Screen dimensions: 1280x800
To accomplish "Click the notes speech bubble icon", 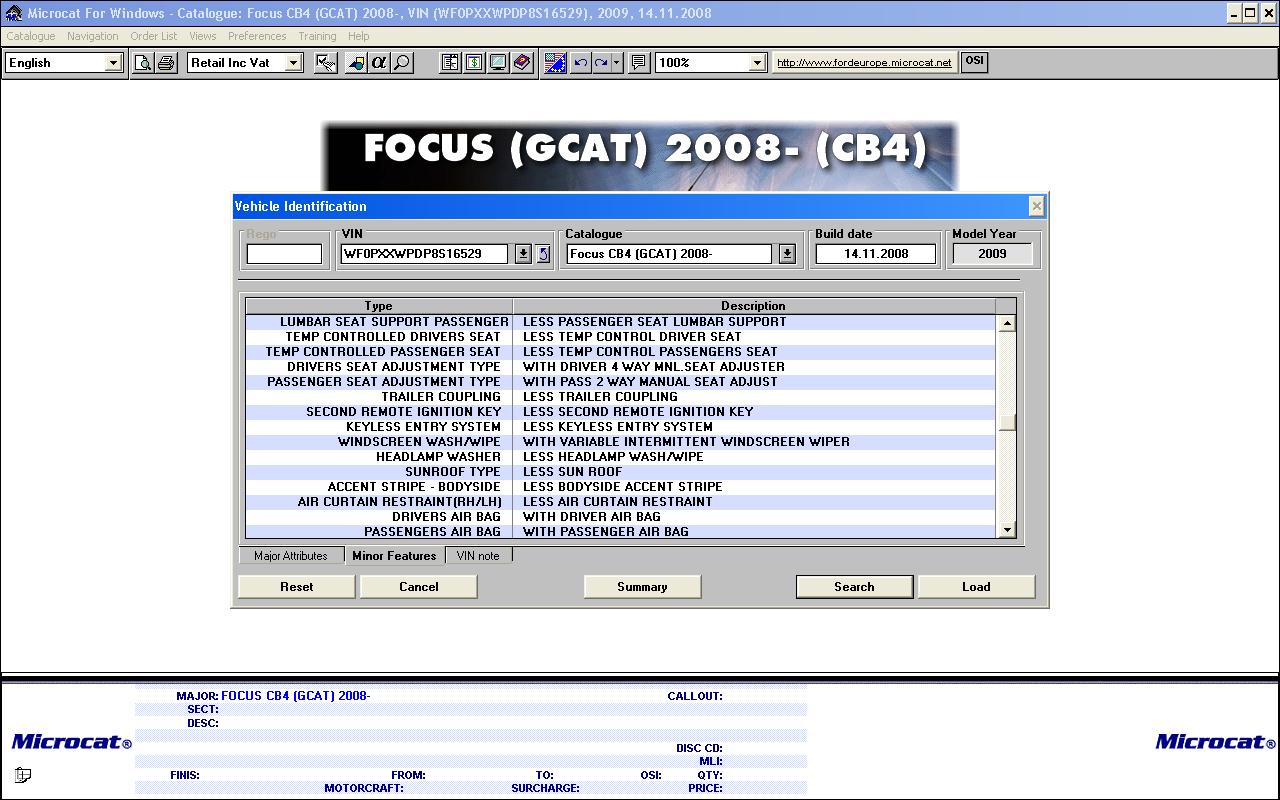I will 639,63.
